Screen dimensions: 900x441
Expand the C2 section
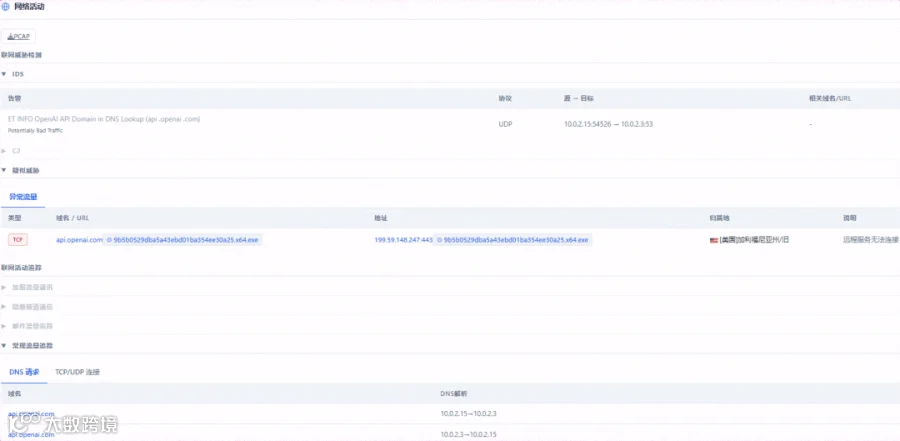click(x=4, y=151)
